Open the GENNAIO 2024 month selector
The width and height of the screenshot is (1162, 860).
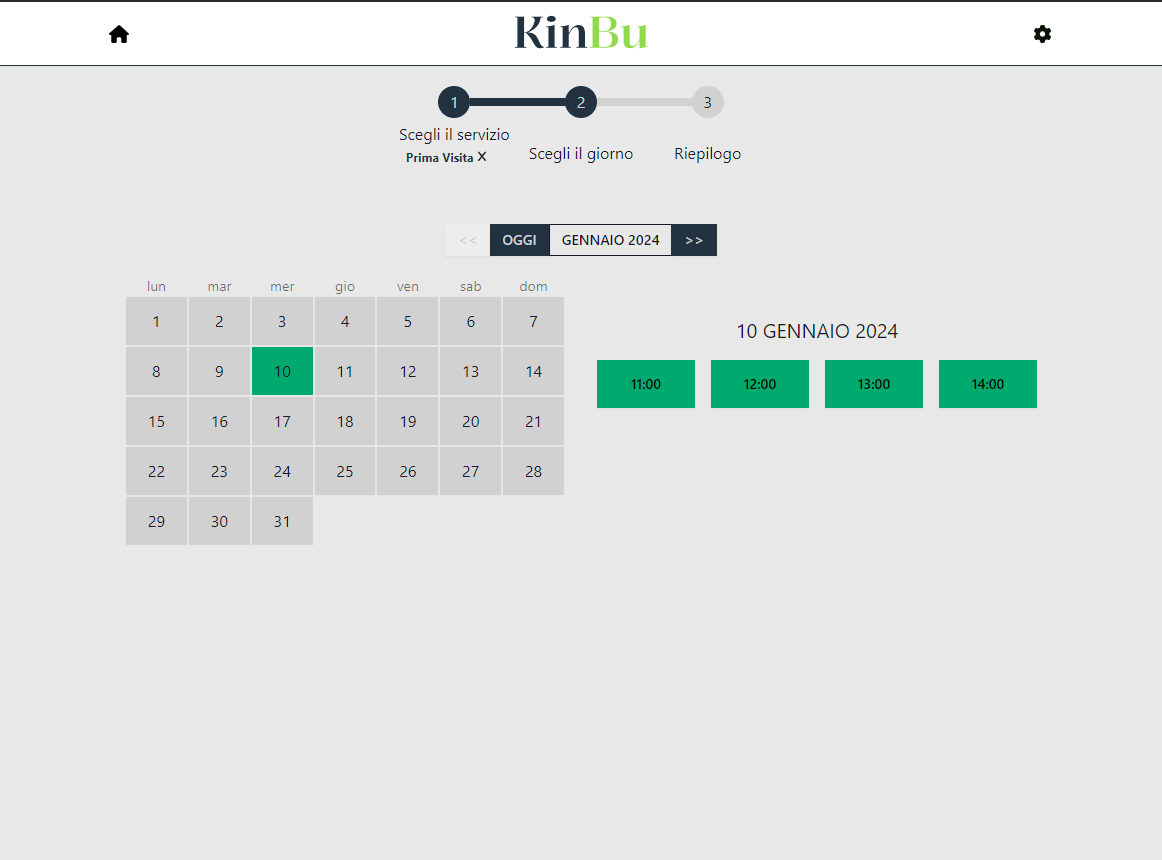610,240
